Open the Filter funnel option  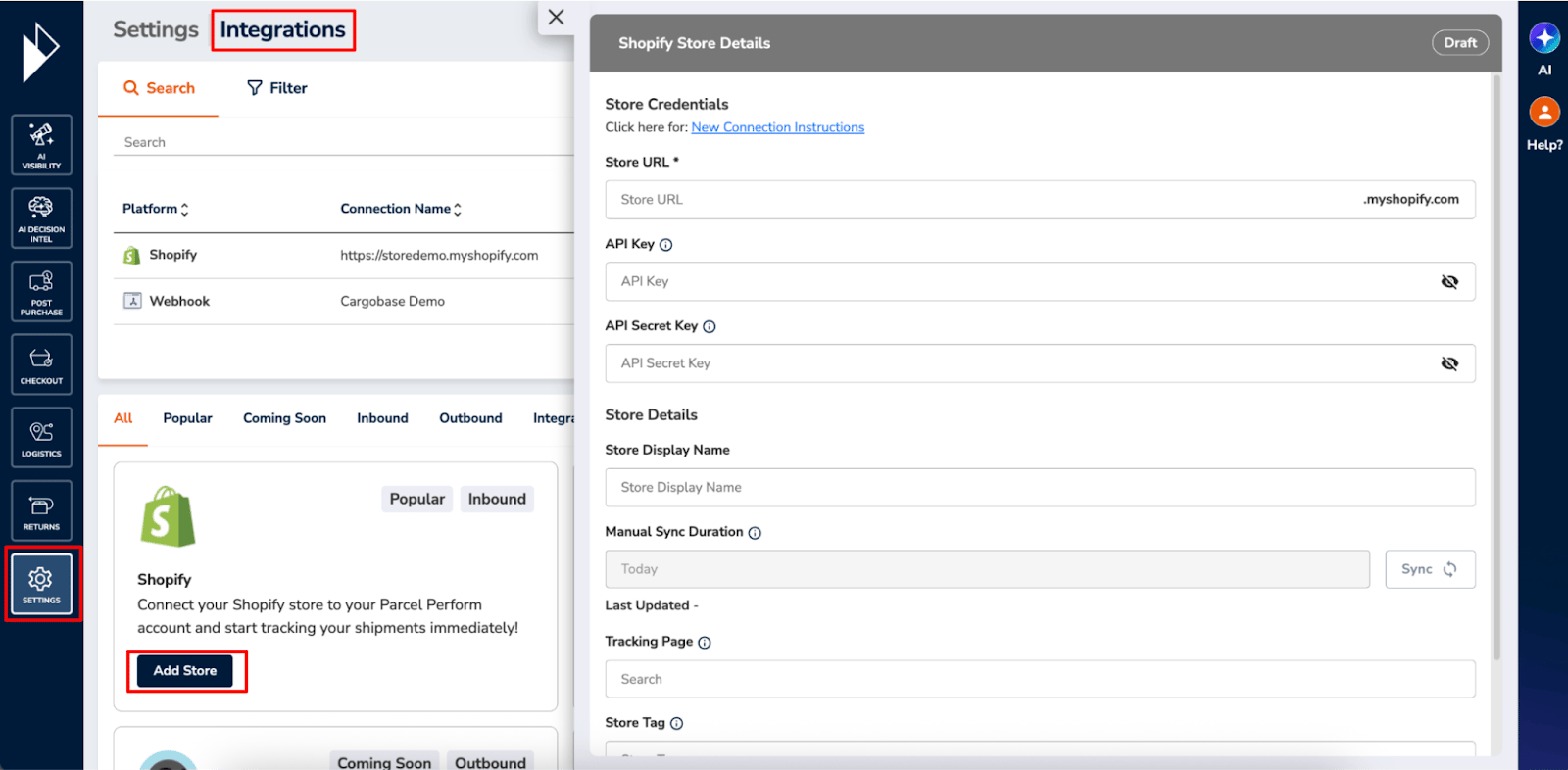tap(276, 88)
